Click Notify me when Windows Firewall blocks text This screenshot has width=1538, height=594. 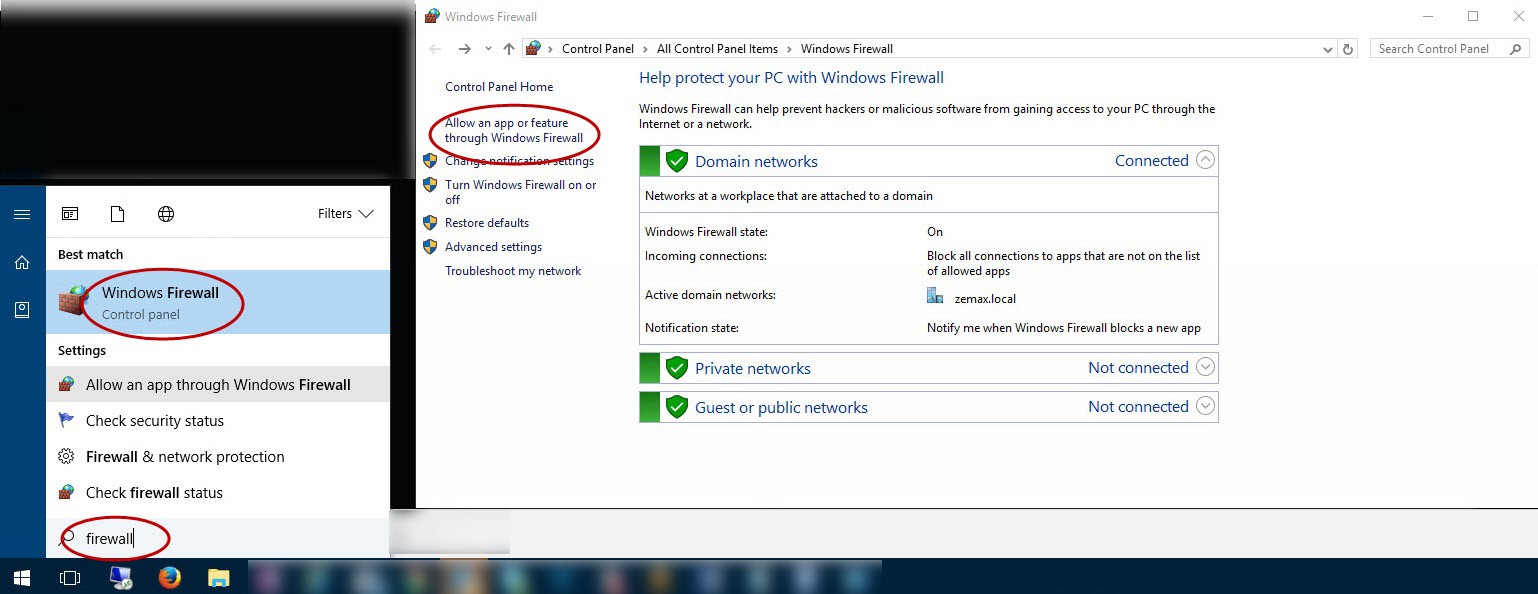point(1064,328)
